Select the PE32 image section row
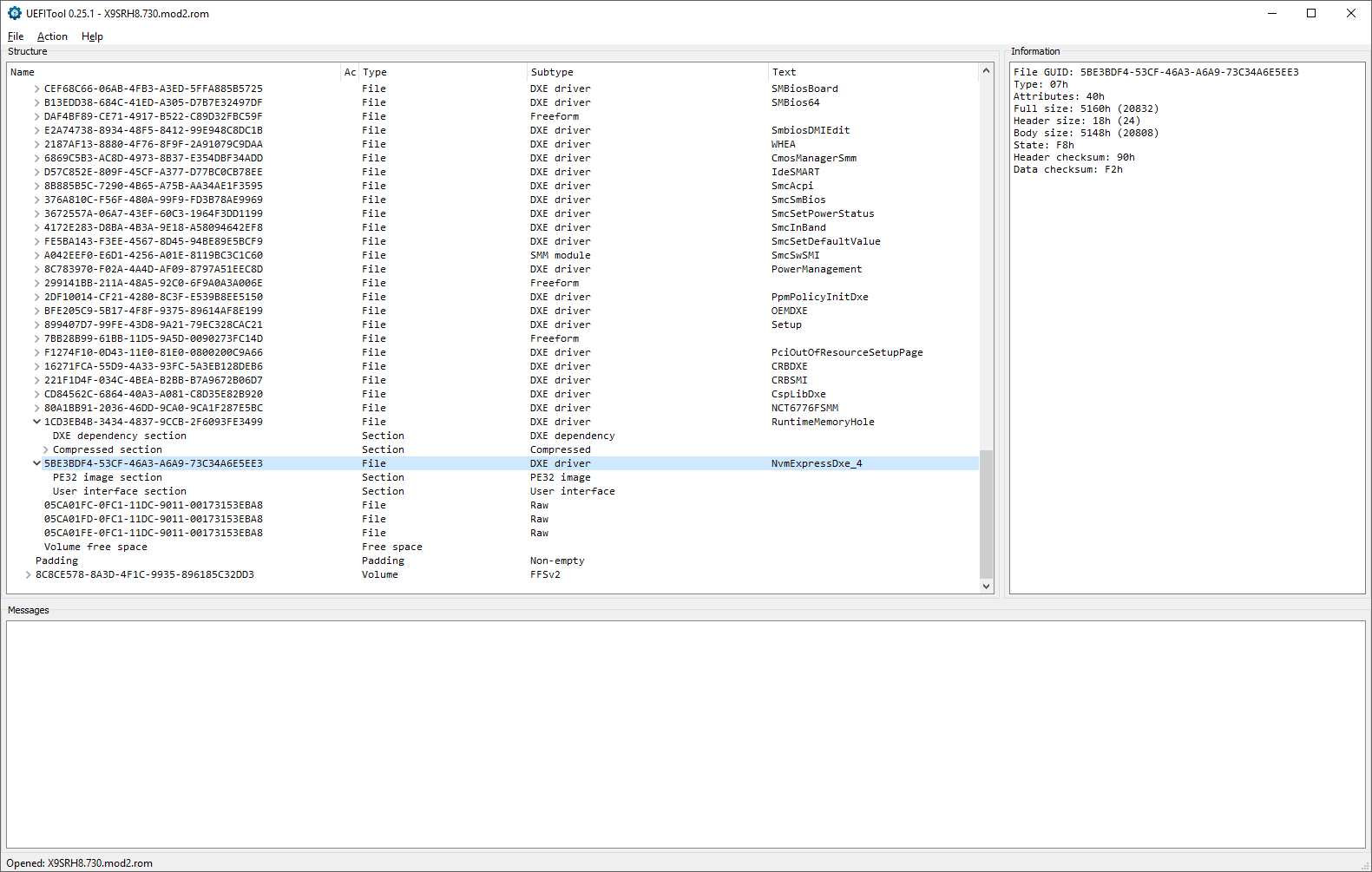 (493, 477)
